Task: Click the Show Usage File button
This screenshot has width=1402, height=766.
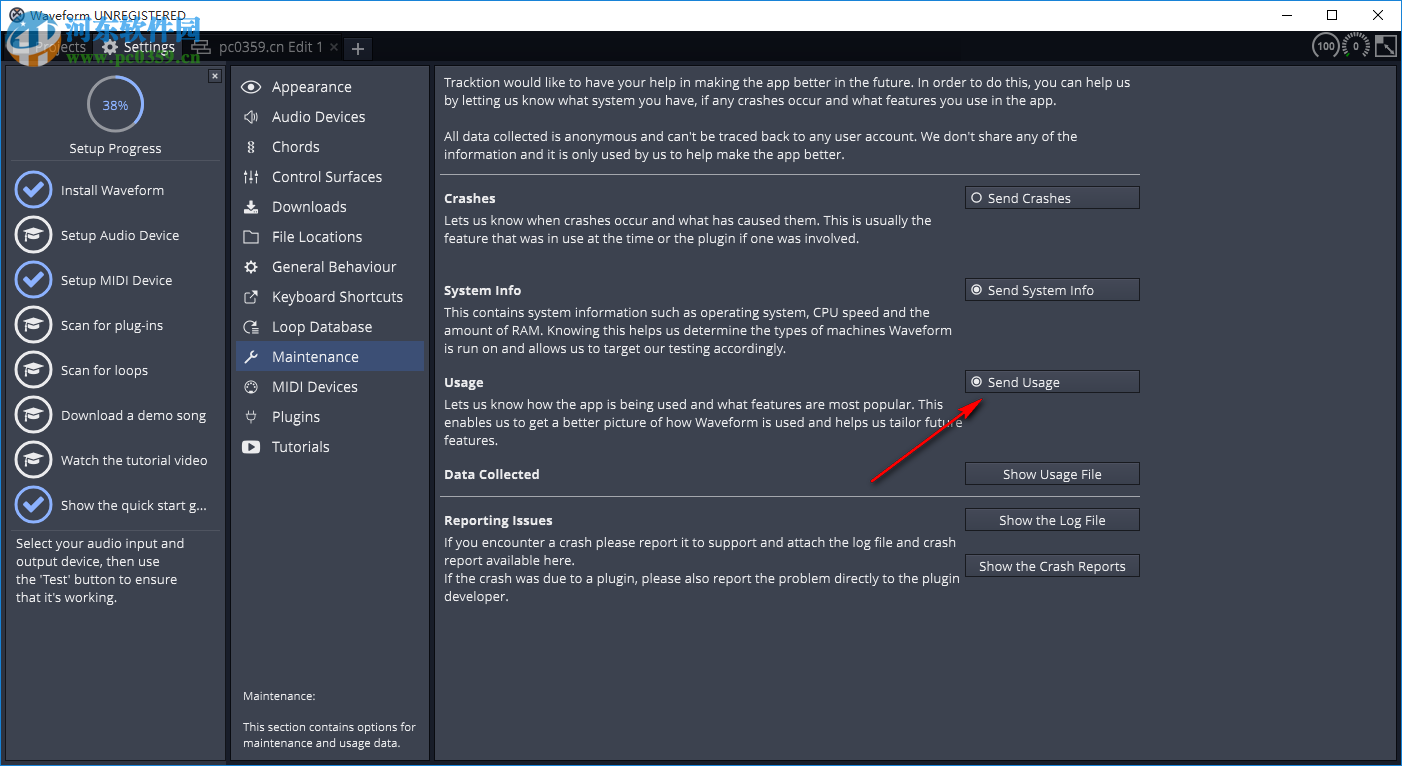Action: coord(1051,474)
